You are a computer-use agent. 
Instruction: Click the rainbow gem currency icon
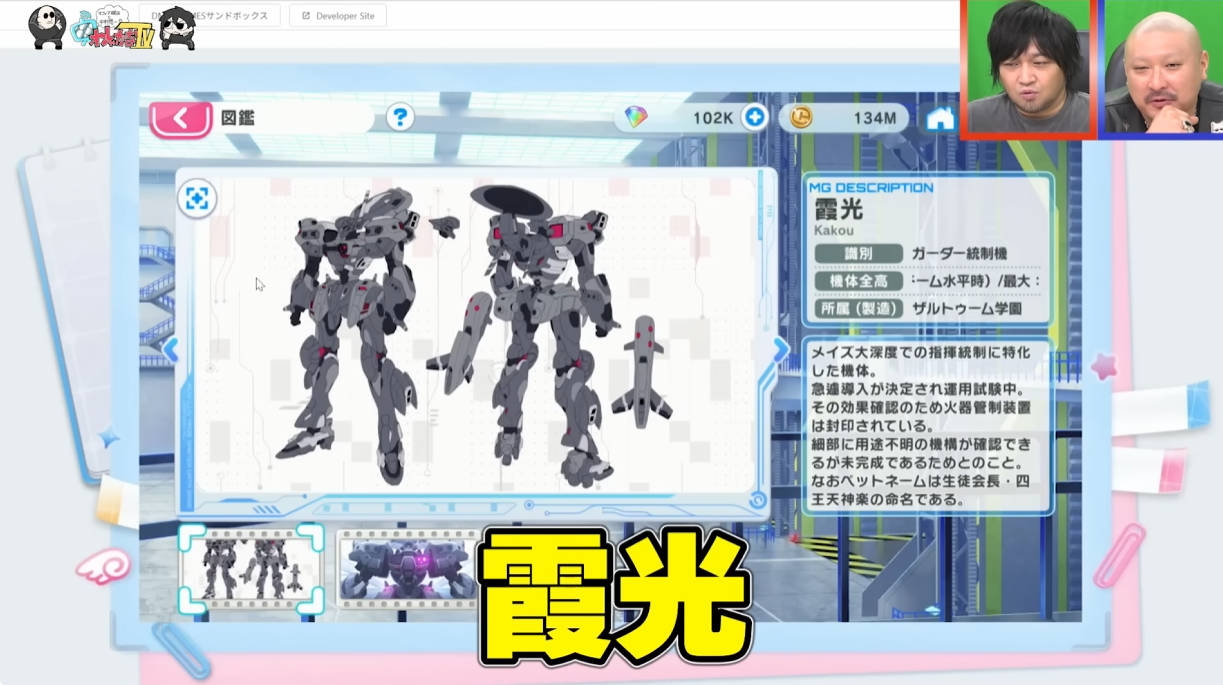(x=636, y=118)
